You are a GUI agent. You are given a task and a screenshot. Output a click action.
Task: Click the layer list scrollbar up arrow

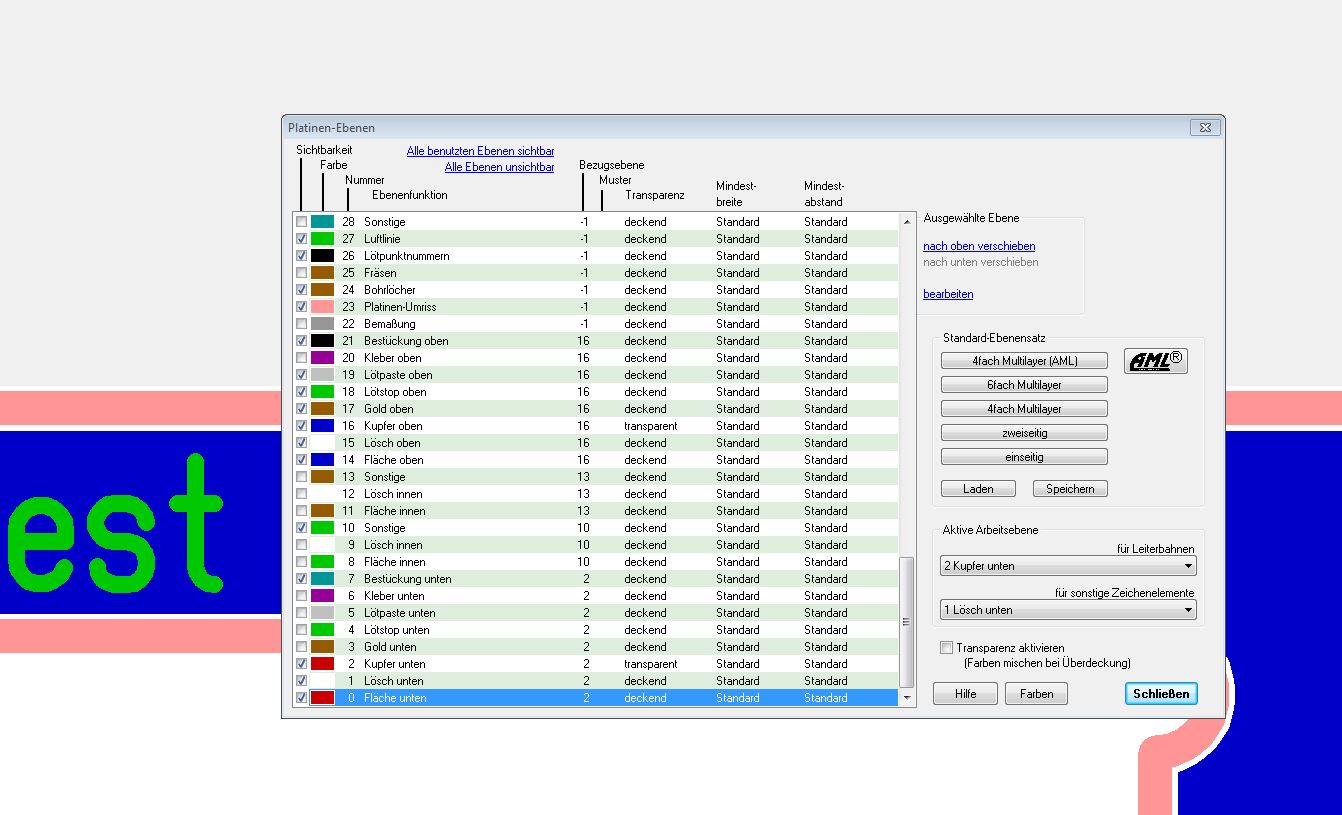(907, 221)
